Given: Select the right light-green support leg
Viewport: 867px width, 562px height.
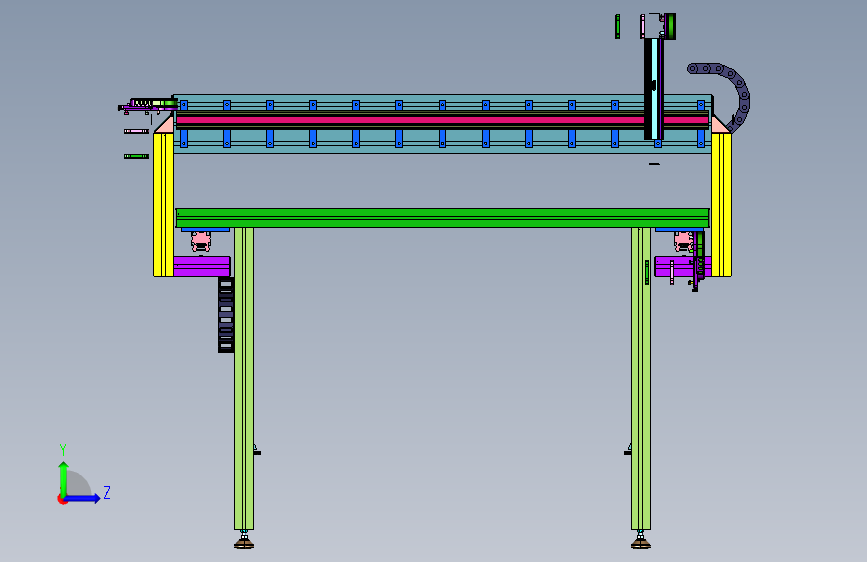Looking at the screenshot, I should [x=641, y=378].
